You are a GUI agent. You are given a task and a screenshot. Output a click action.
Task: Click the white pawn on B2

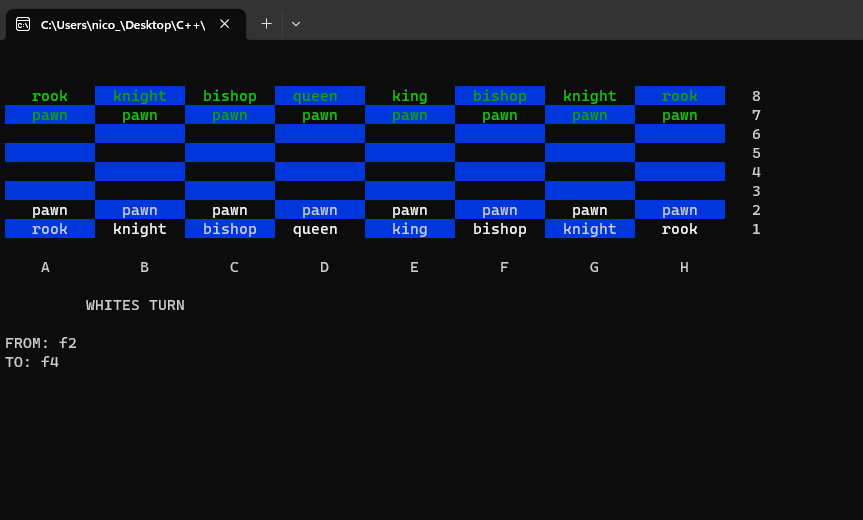(140, 211)
